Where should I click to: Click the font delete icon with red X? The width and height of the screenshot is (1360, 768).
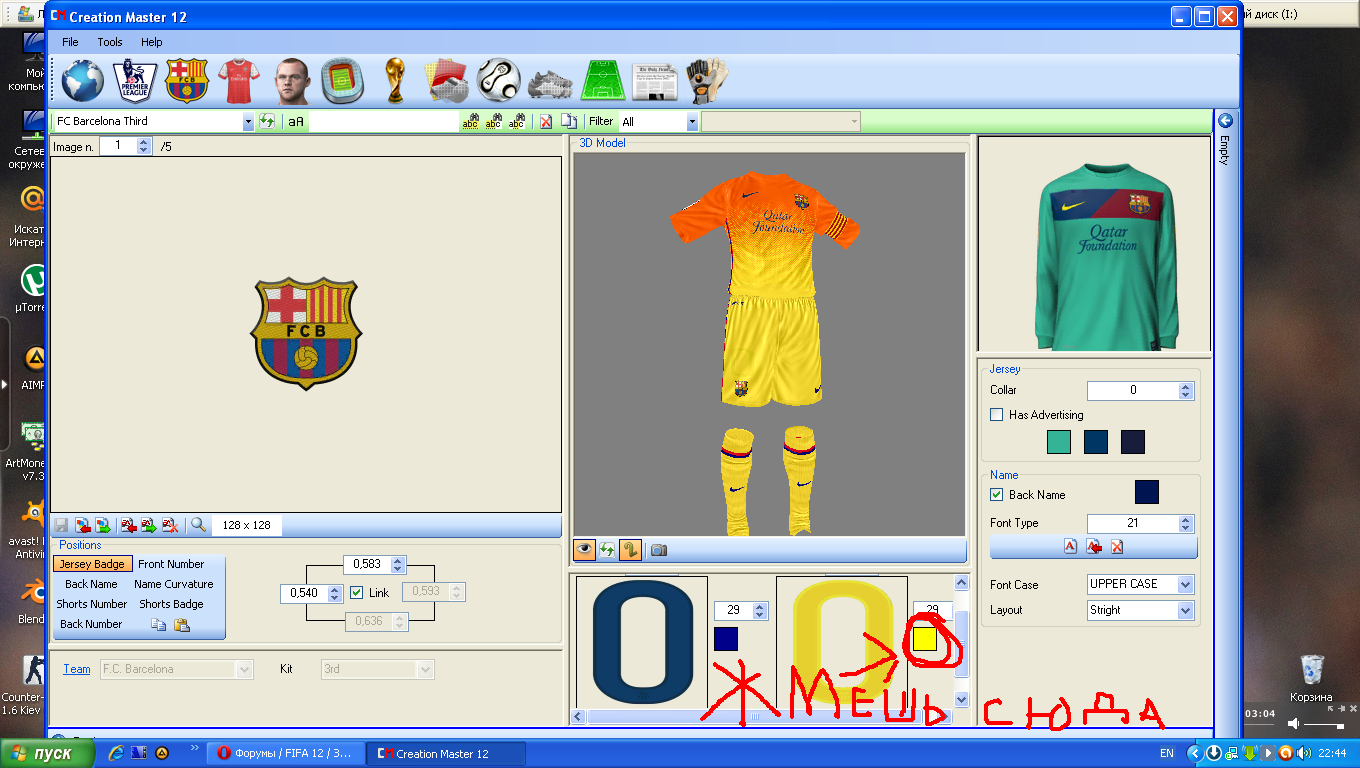point(1117,546)
